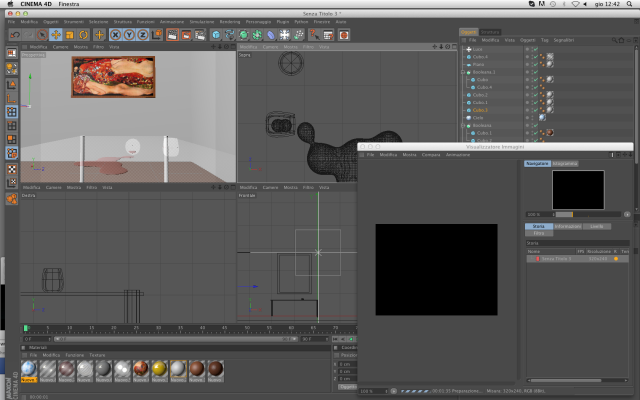Click the home icon in object manager
Image resolution: width=640 pixels, height=400 pixels.
point(621,40)
